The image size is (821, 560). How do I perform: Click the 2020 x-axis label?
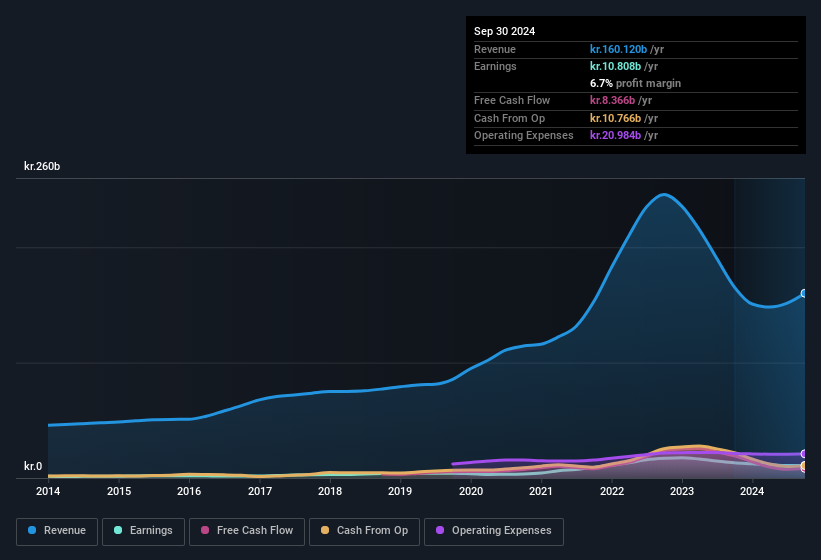tap(471, 491)
